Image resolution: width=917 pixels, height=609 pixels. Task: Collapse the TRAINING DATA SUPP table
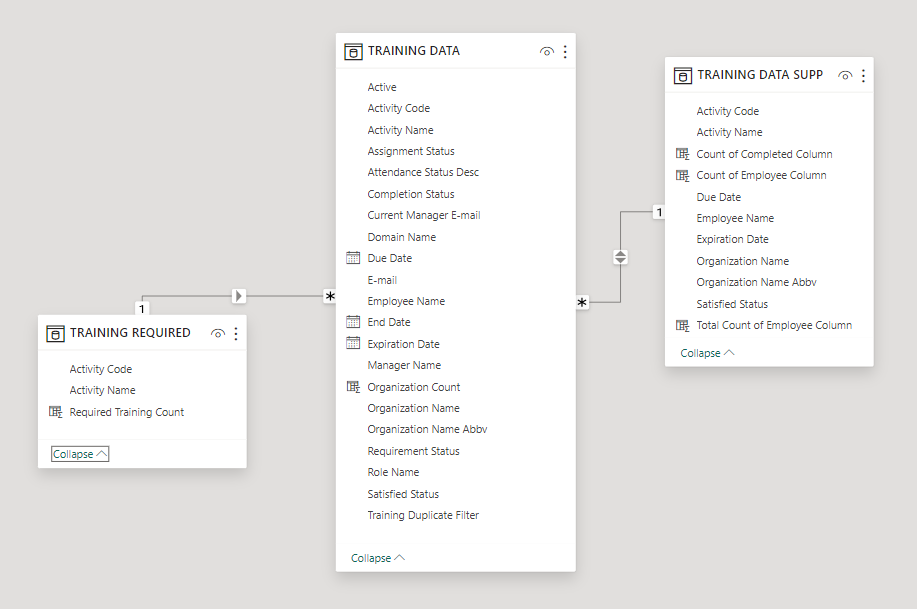tap(707, 353)
